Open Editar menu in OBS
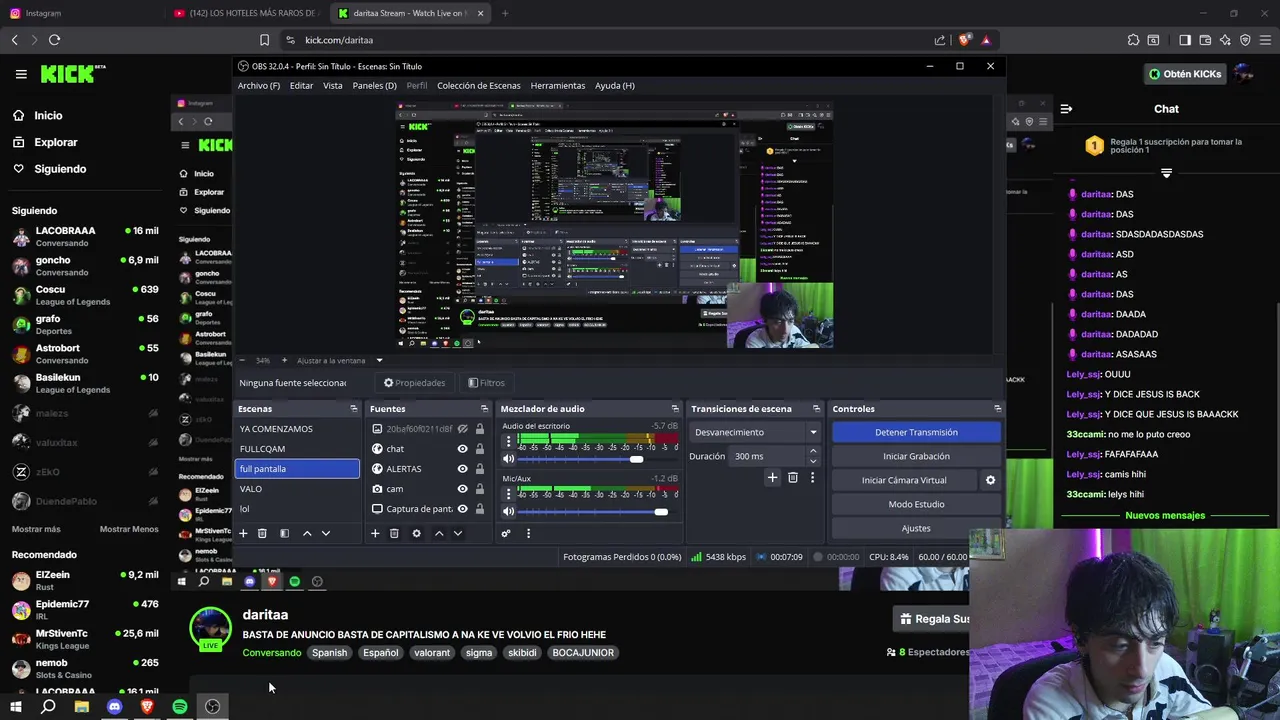 (x=301, y=86)
